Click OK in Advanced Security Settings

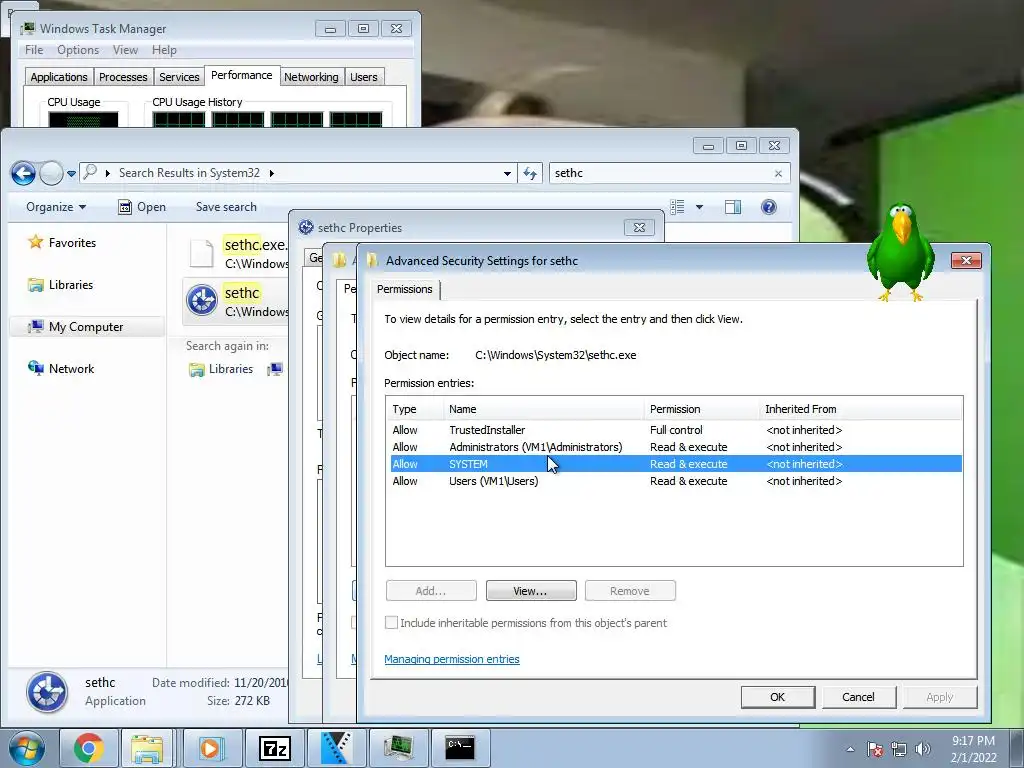click(x=777, y=697)
